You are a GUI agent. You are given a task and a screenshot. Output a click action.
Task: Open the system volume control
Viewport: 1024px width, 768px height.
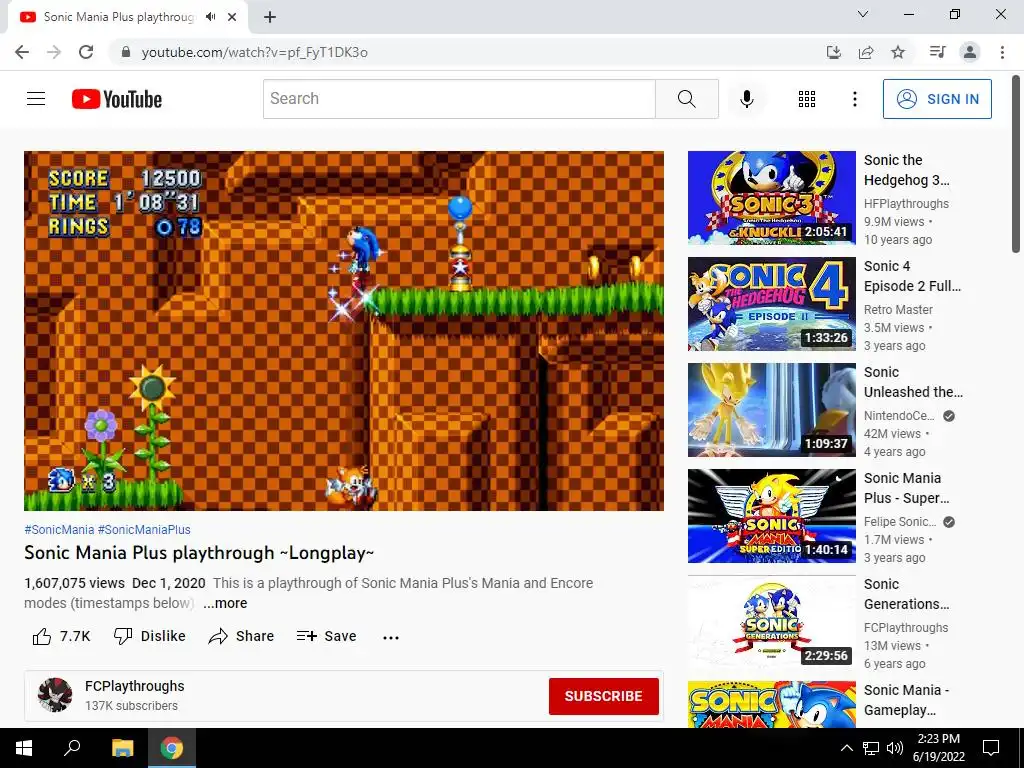pyautogui.click(x=895, y=748)
